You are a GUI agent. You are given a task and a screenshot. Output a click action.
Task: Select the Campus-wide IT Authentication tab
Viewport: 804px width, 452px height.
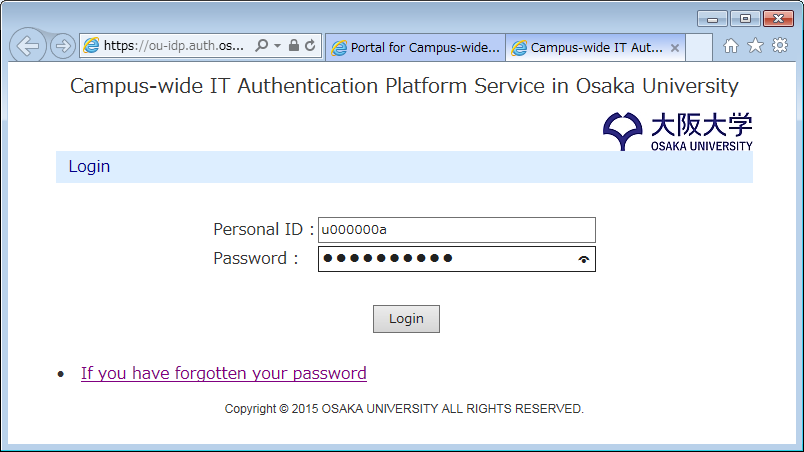click(x=590, y=47)
